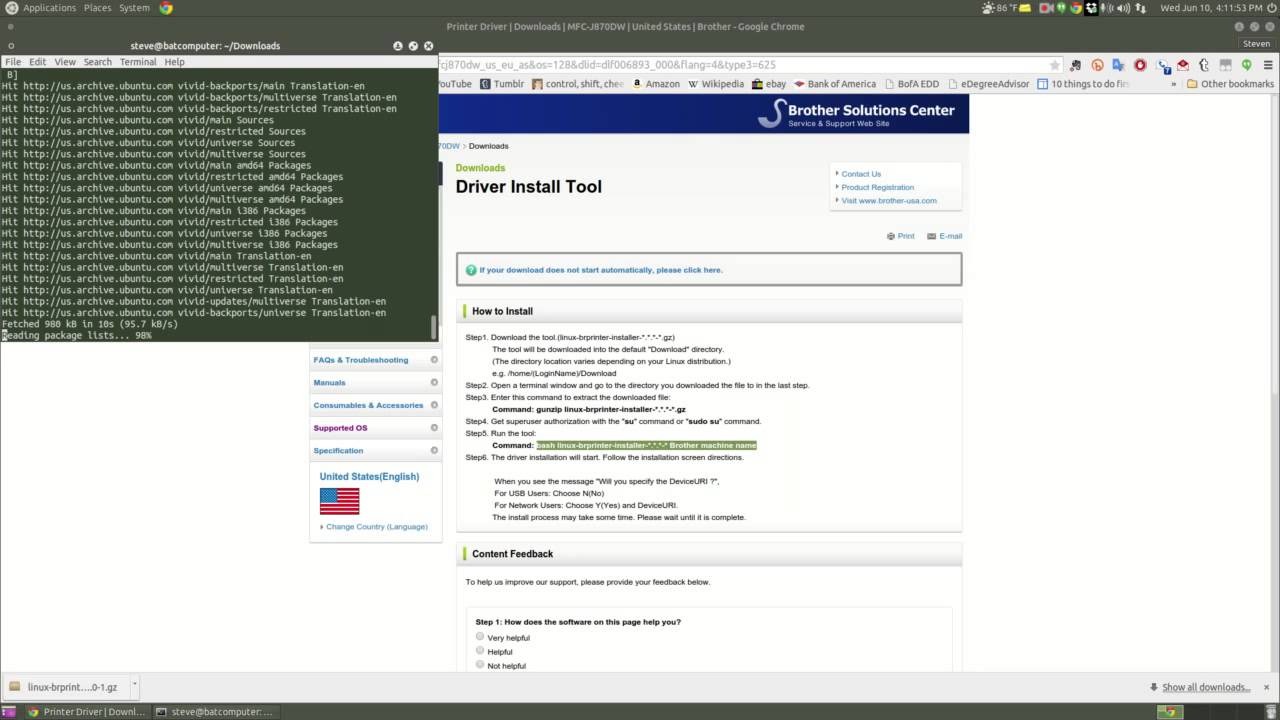Click the United States flag image
The width and height of the screenshot is (1280, 720).
click(339, 501)
